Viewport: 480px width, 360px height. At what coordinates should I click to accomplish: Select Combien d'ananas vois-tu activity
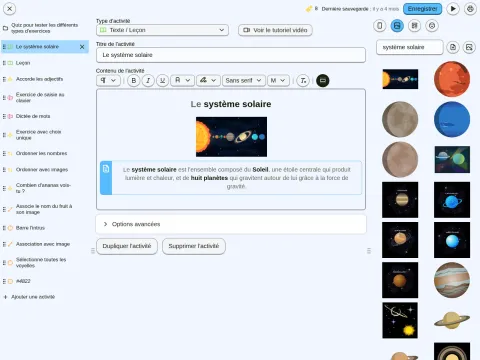(45, 188)
